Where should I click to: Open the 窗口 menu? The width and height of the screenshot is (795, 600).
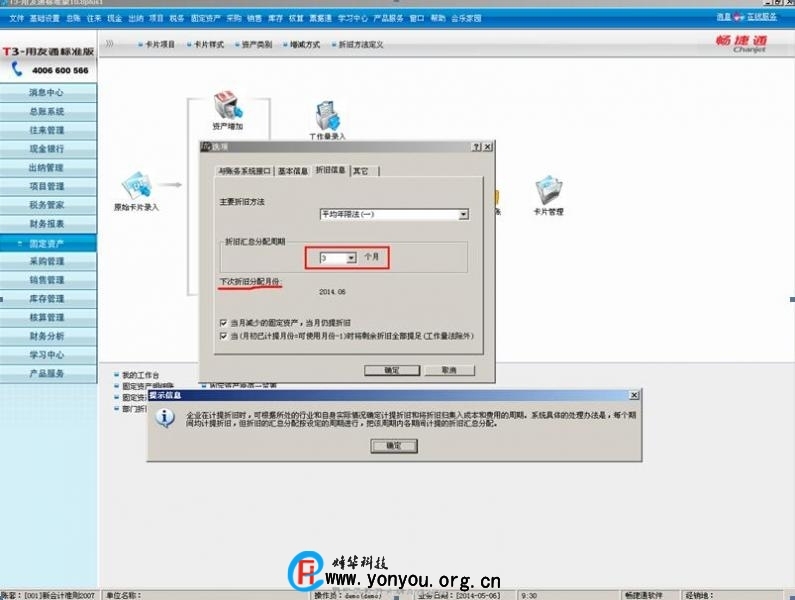pyautogui.click(x=417, y=18)
